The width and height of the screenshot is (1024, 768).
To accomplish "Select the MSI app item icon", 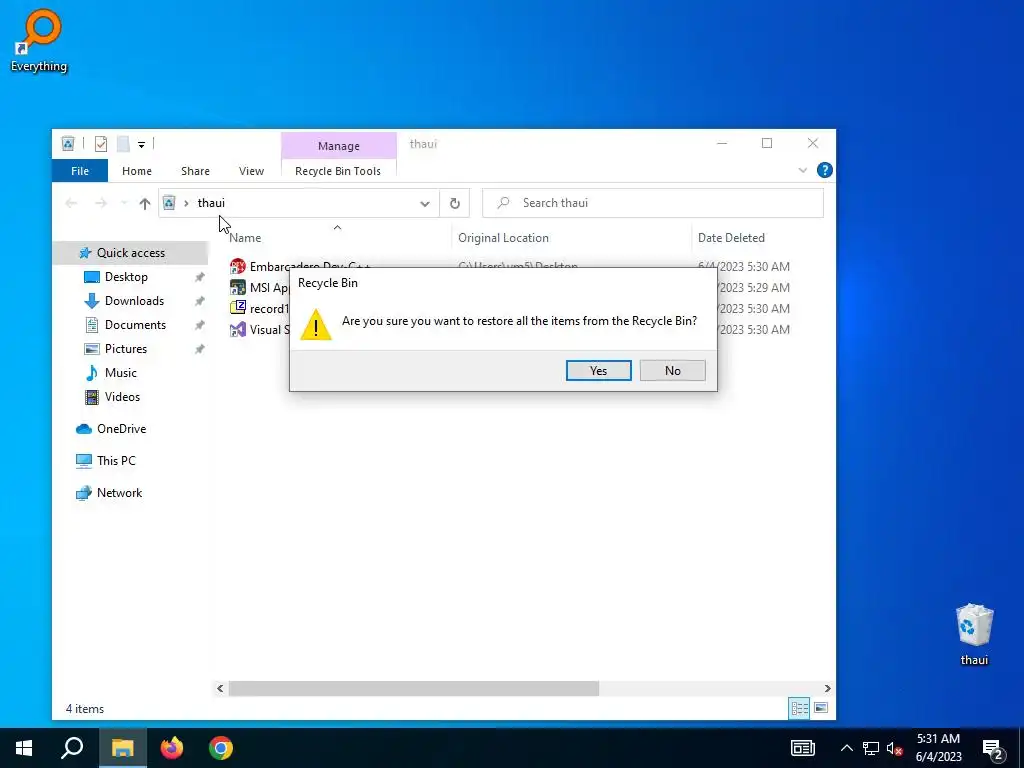I will point(238,287).
